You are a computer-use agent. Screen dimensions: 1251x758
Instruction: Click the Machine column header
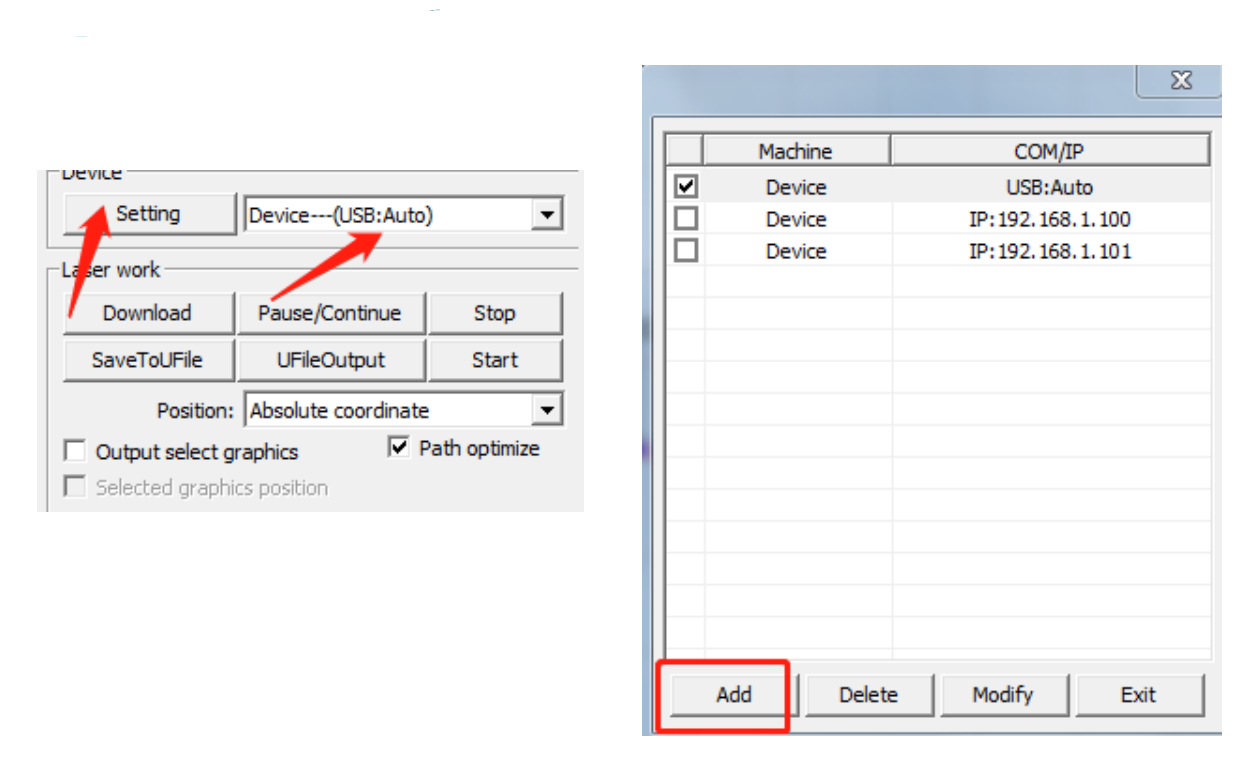click(795, 151)
